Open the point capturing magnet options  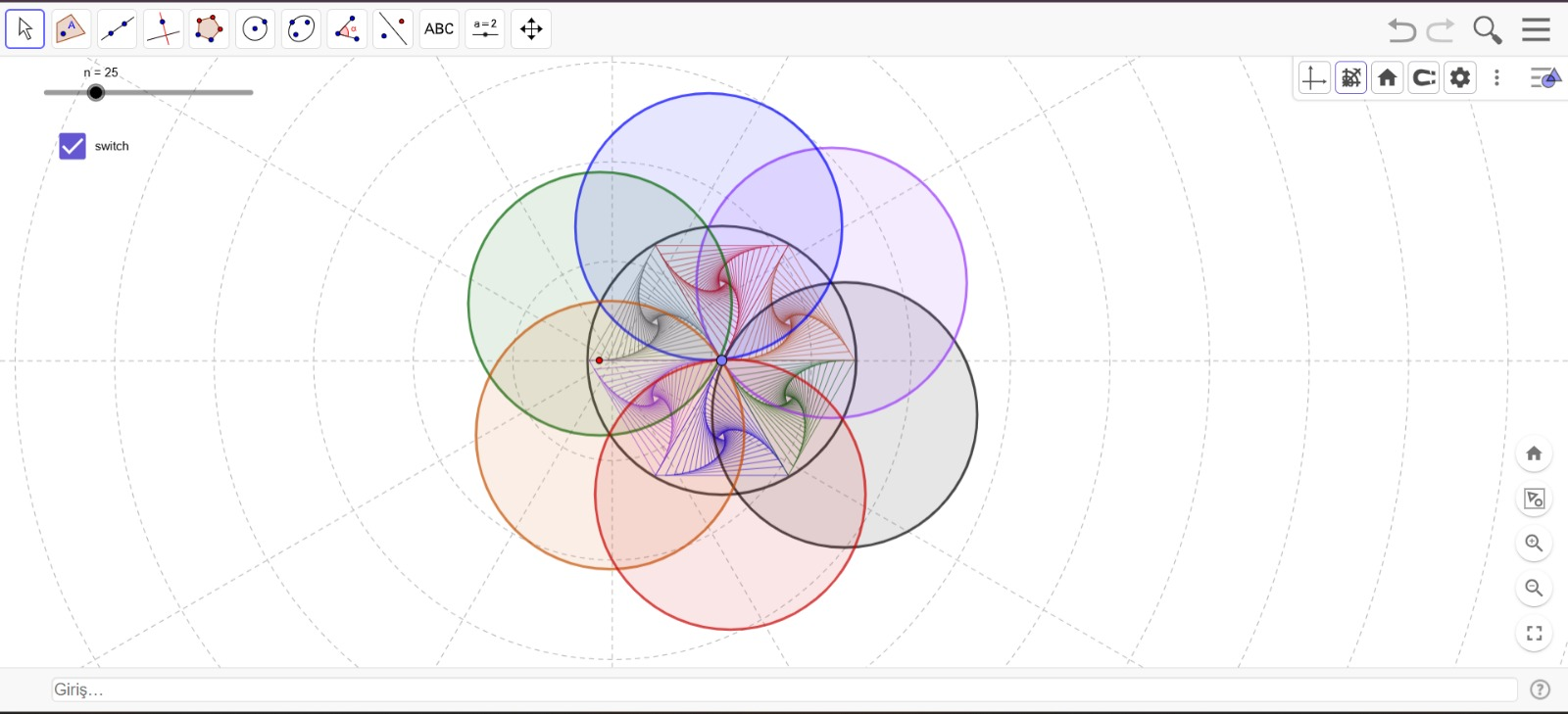click(1424, 78)
